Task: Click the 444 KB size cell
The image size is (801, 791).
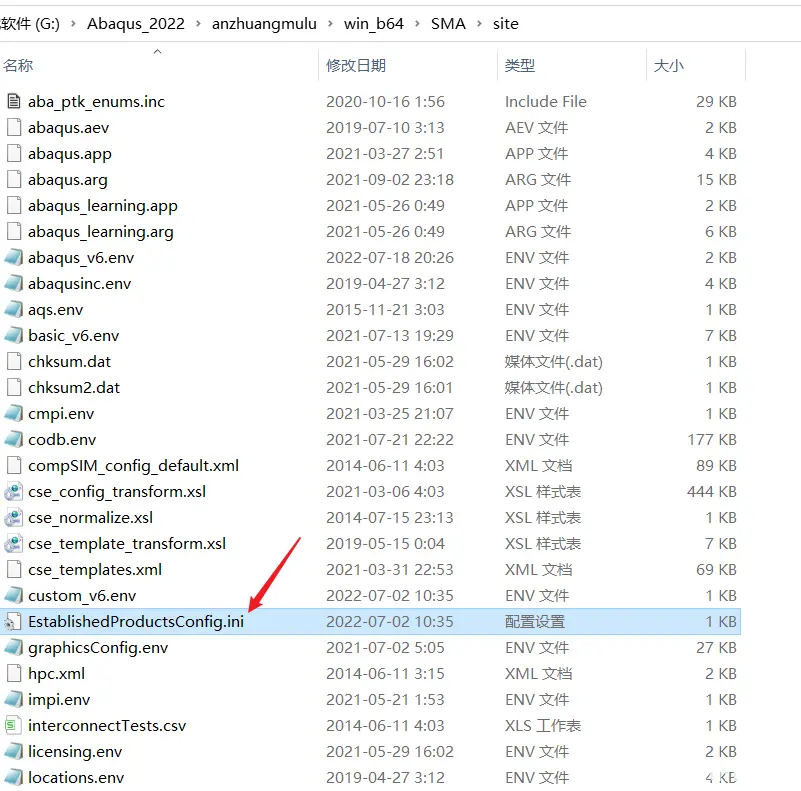Action: click(x=712, y=492)
